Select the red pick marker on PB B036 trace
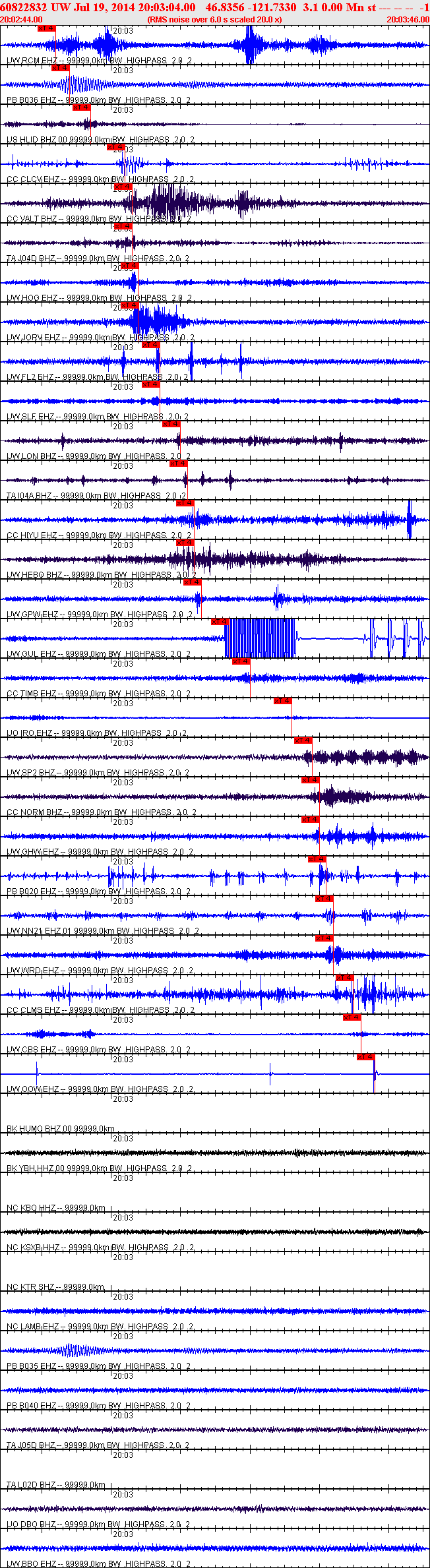This screenshot has width=430, height=1568. tap(60, 68)
